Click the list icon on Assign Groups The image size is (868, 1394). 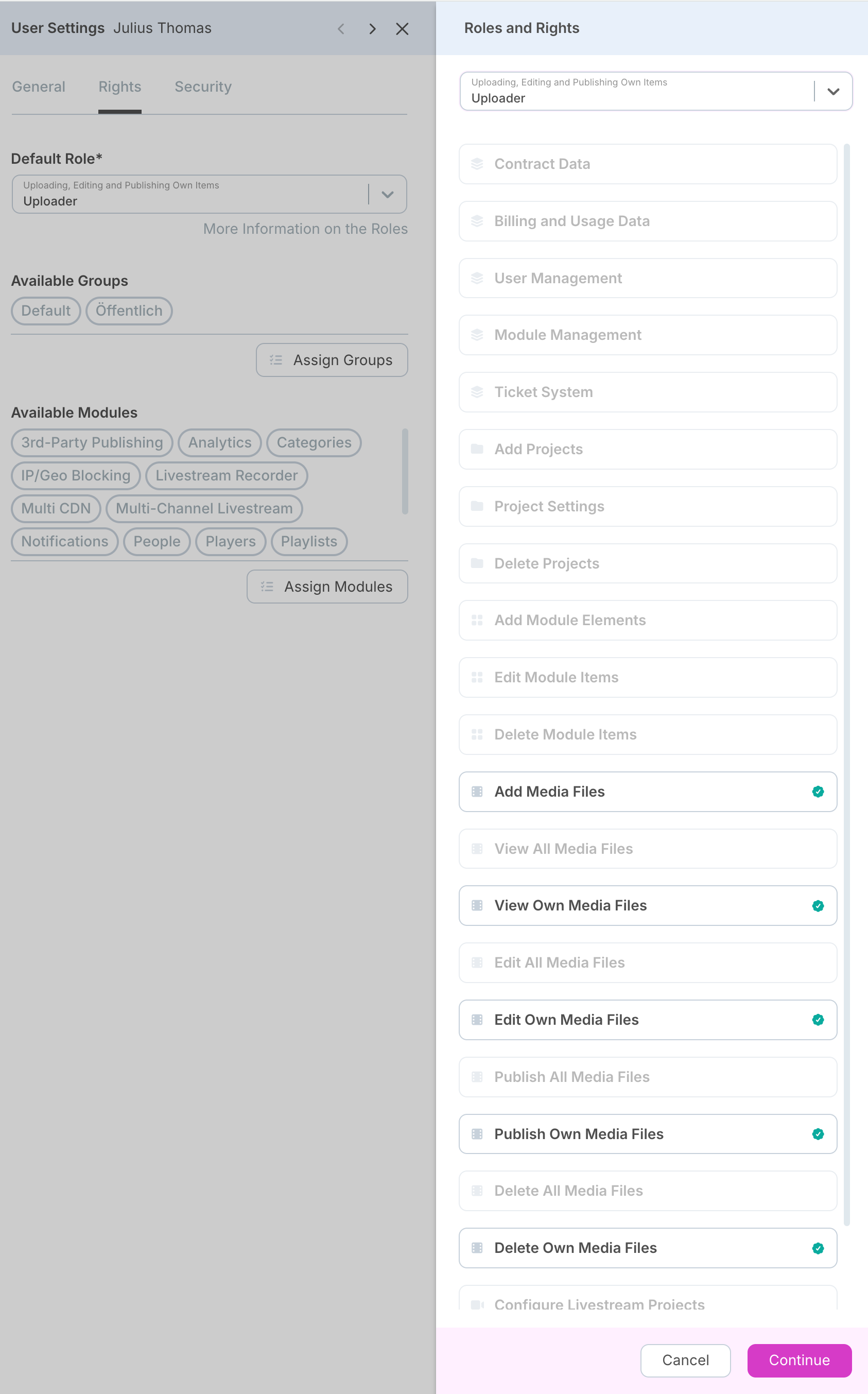[x=276, y=360]
